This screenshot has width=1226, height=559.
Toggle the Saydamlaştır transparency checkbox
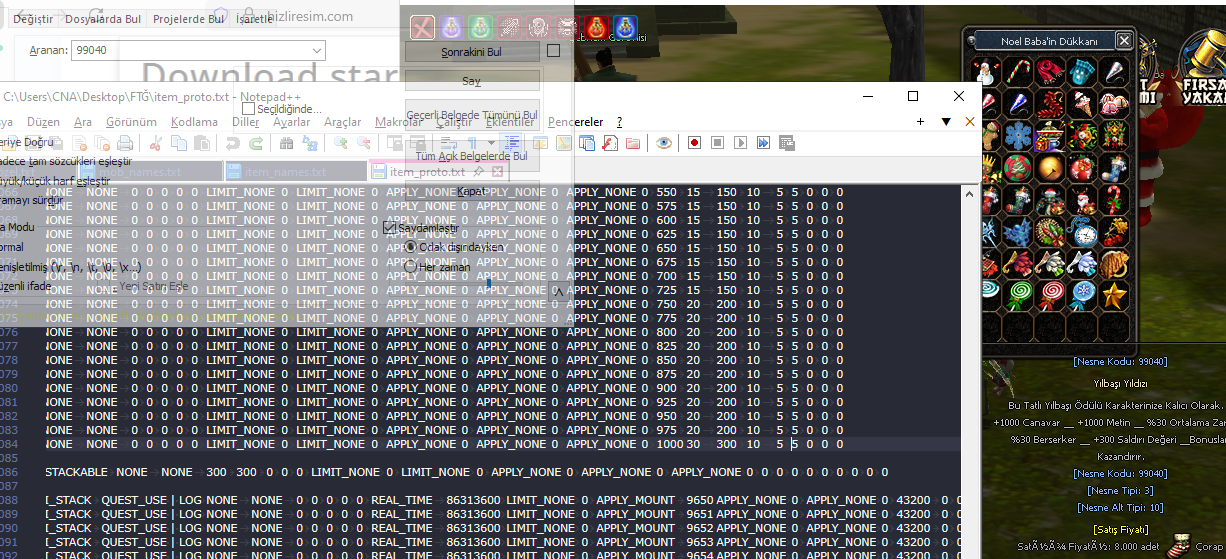point(390,228)
